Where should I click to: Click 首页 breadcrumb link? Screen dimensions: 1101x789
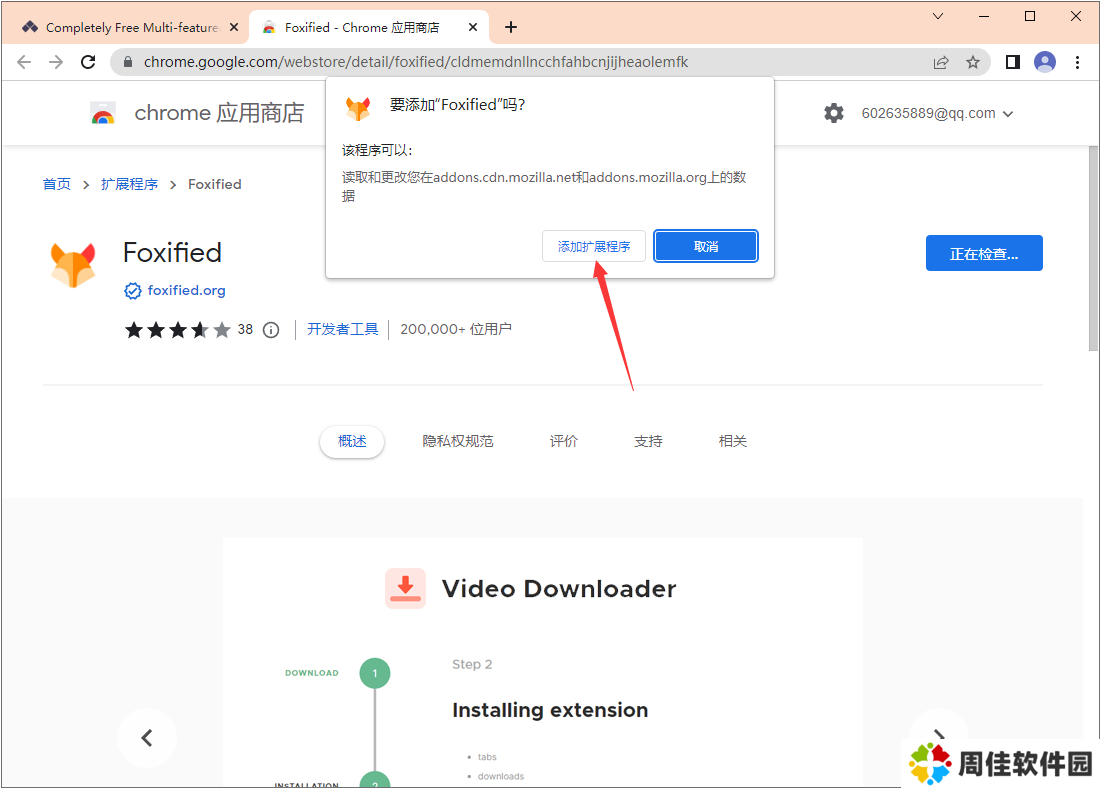click(57, 184)
